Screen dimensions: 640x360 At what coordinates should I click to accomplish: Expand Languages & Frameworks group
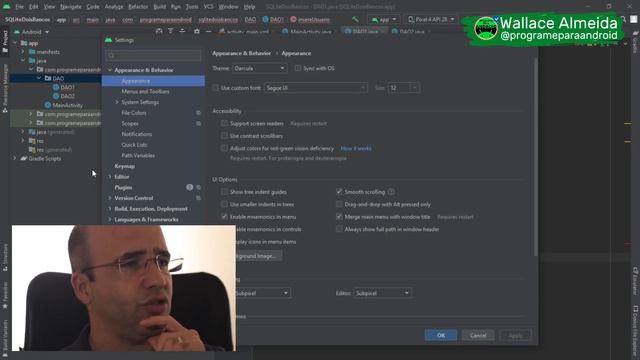(110, 219)
